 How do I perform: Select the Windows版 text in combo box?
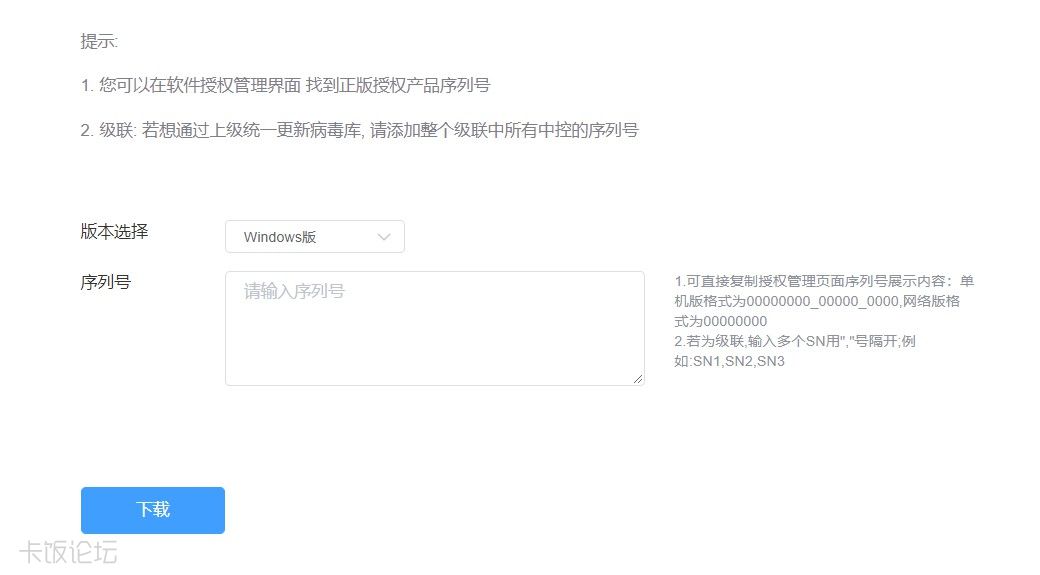point(280,237)
